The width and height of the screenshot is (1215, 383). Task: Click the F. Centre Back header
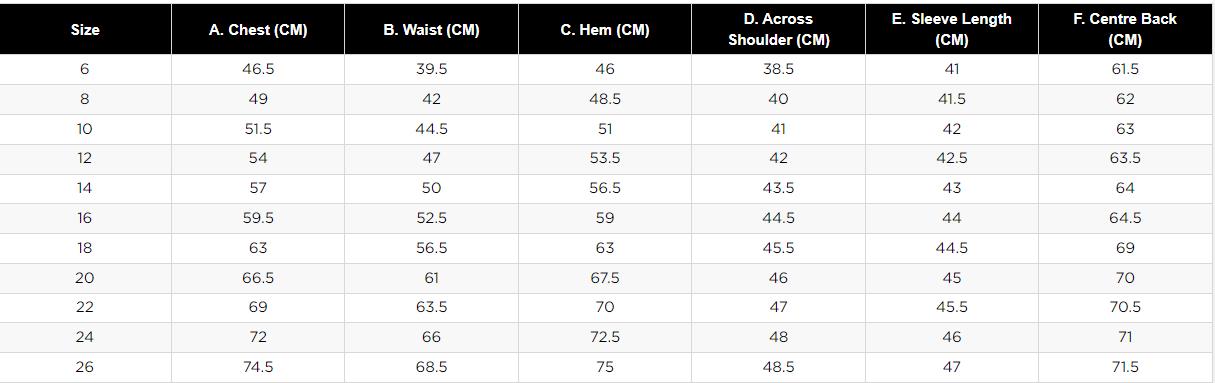click(x=1125, y=30)
